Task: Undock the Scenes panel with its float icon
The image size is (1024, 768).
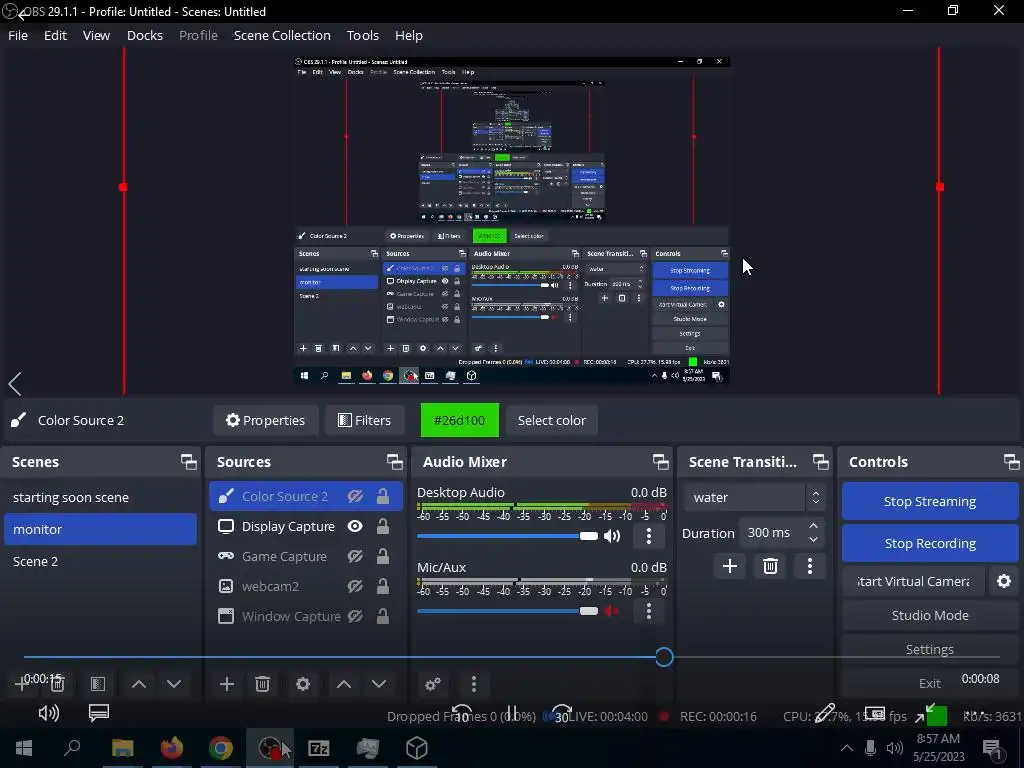Action: 189,462
